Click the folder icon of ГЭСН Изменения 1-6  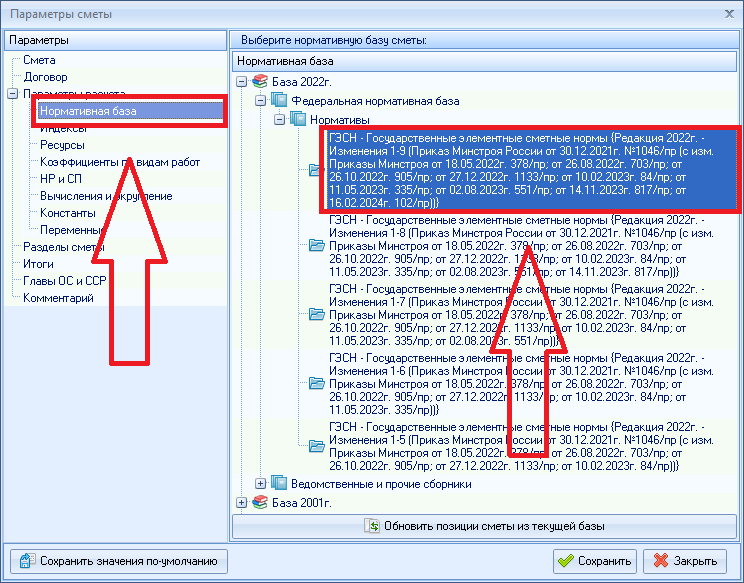pyautogui.click(x=316, y=383)
